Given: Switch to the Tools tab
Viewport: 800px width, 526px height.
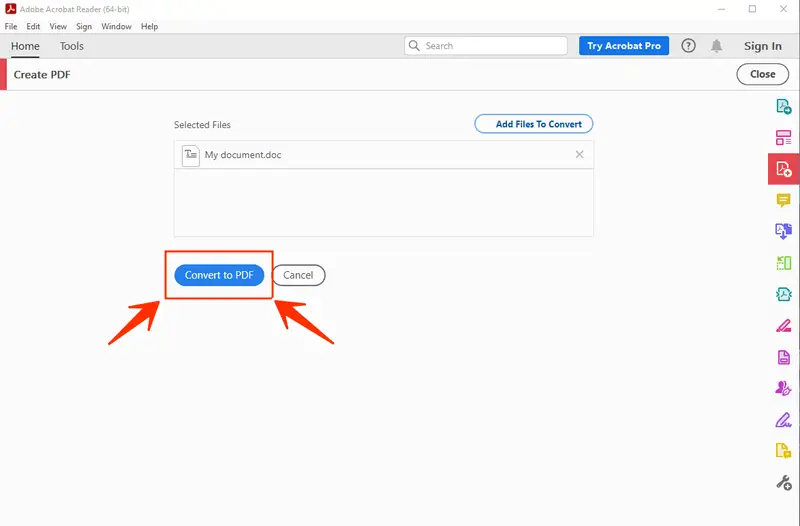Looking at the screenshot, I should tap(72, 46).
